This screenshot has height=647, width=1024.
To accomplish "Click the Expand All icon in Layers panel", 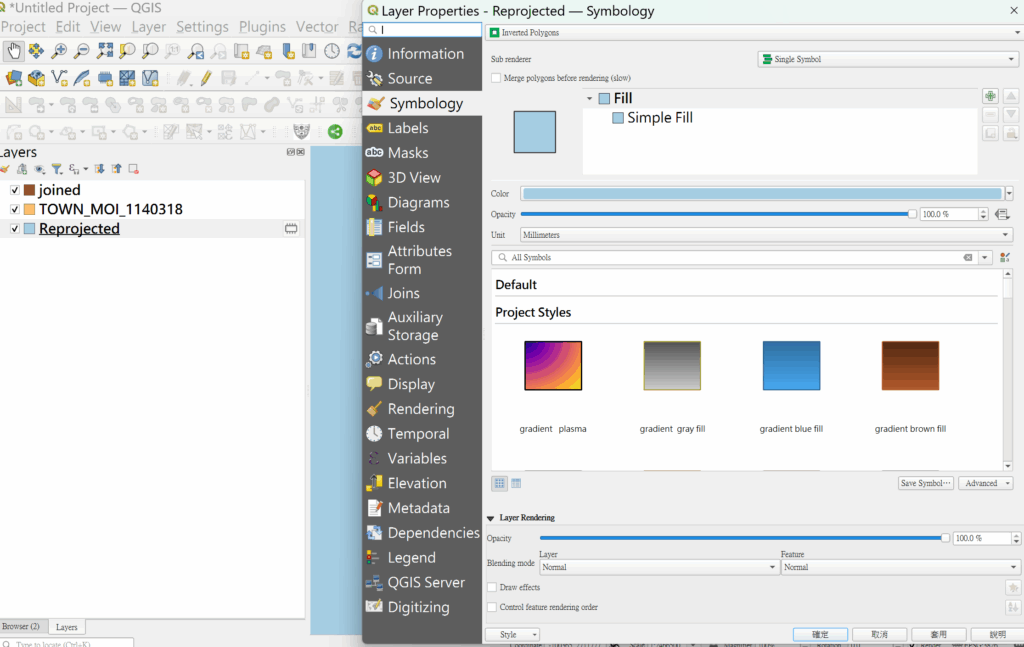I will tap(99, 169).
